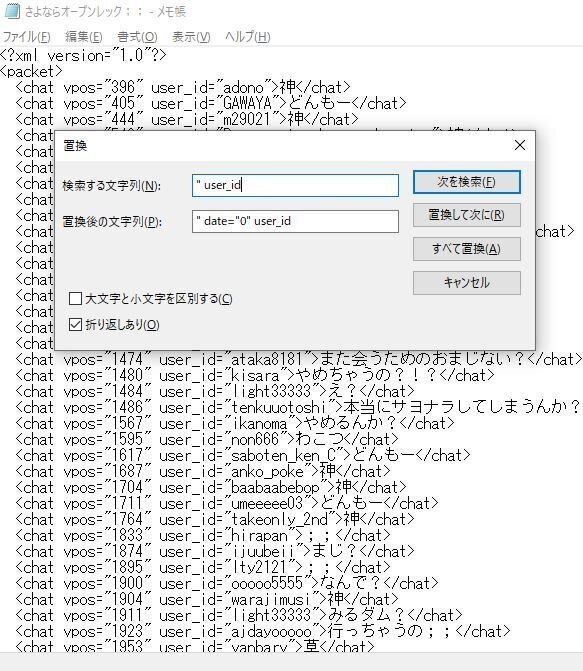Click the line with user_id="ikanoma"
Viewport: 583px width, 671px height.
(235, 423)
